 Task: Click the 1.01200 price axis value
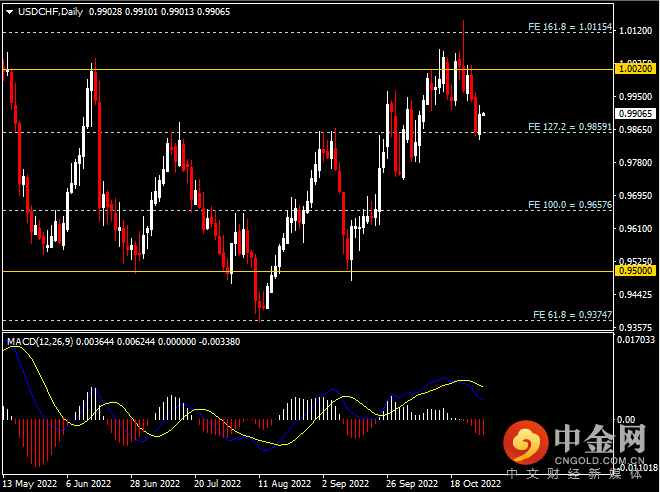[636, 31]
